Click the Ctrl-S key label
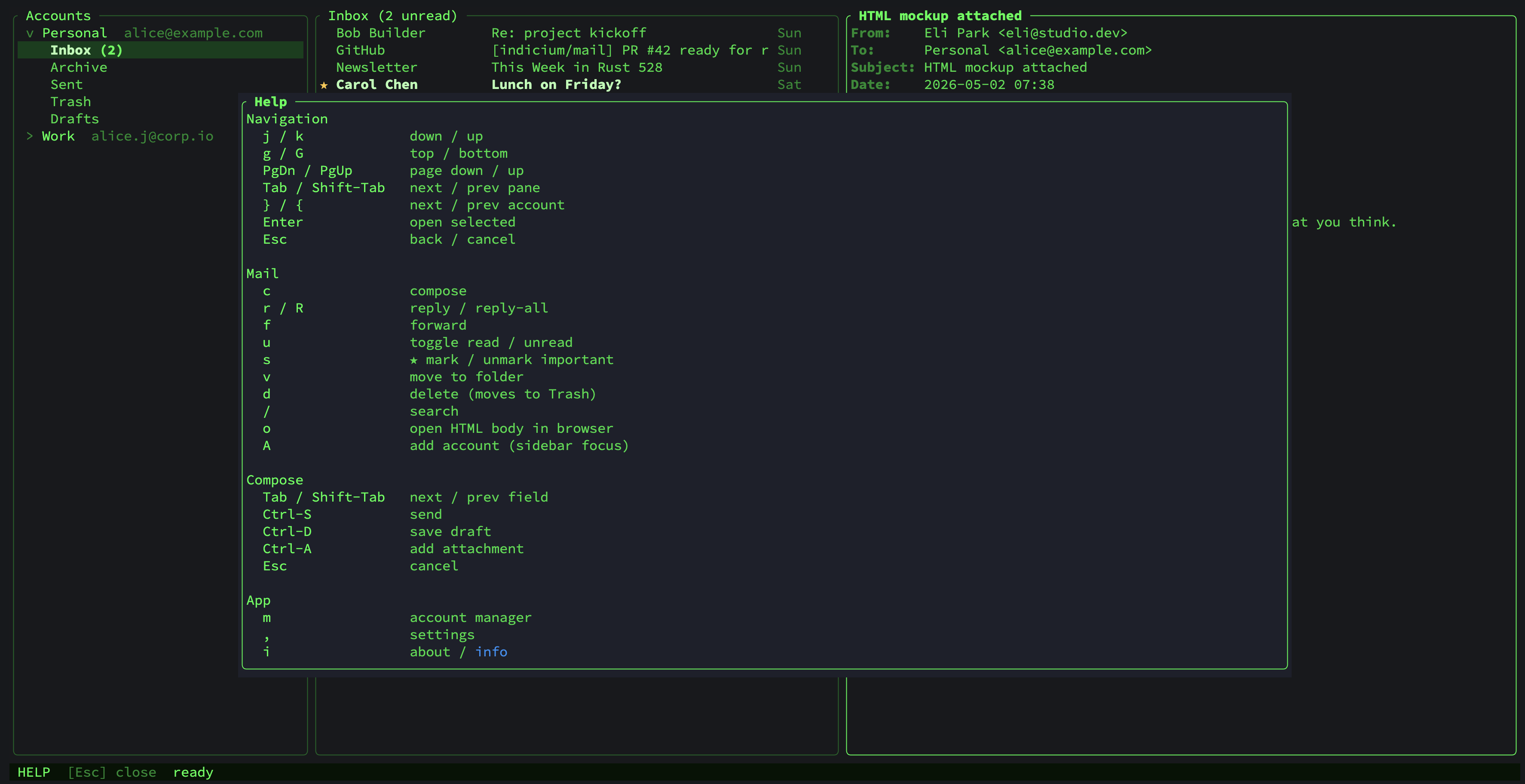This screenshot has width=1525, height=784. pos(287,514)
